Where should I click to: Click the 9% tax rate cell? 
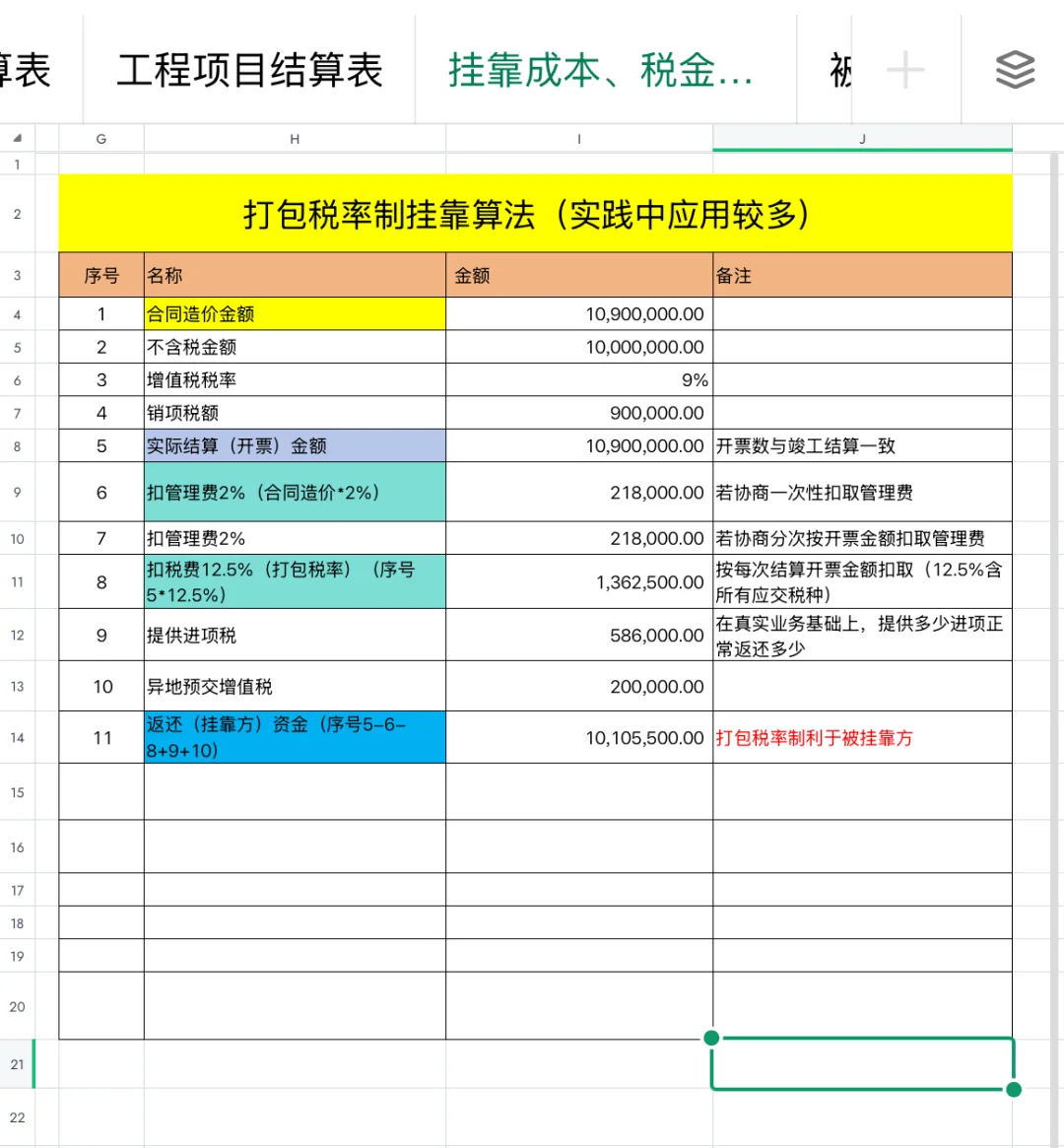[579, 380]
